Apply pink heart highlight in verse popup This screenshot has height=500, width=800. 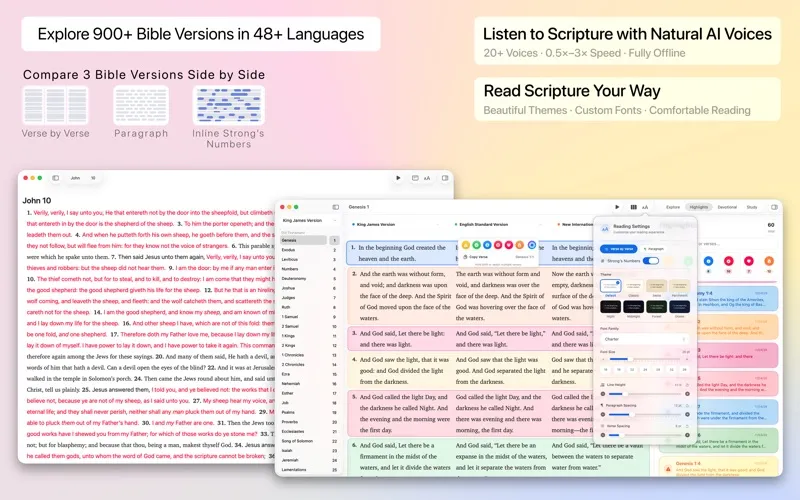pos(509,245)
